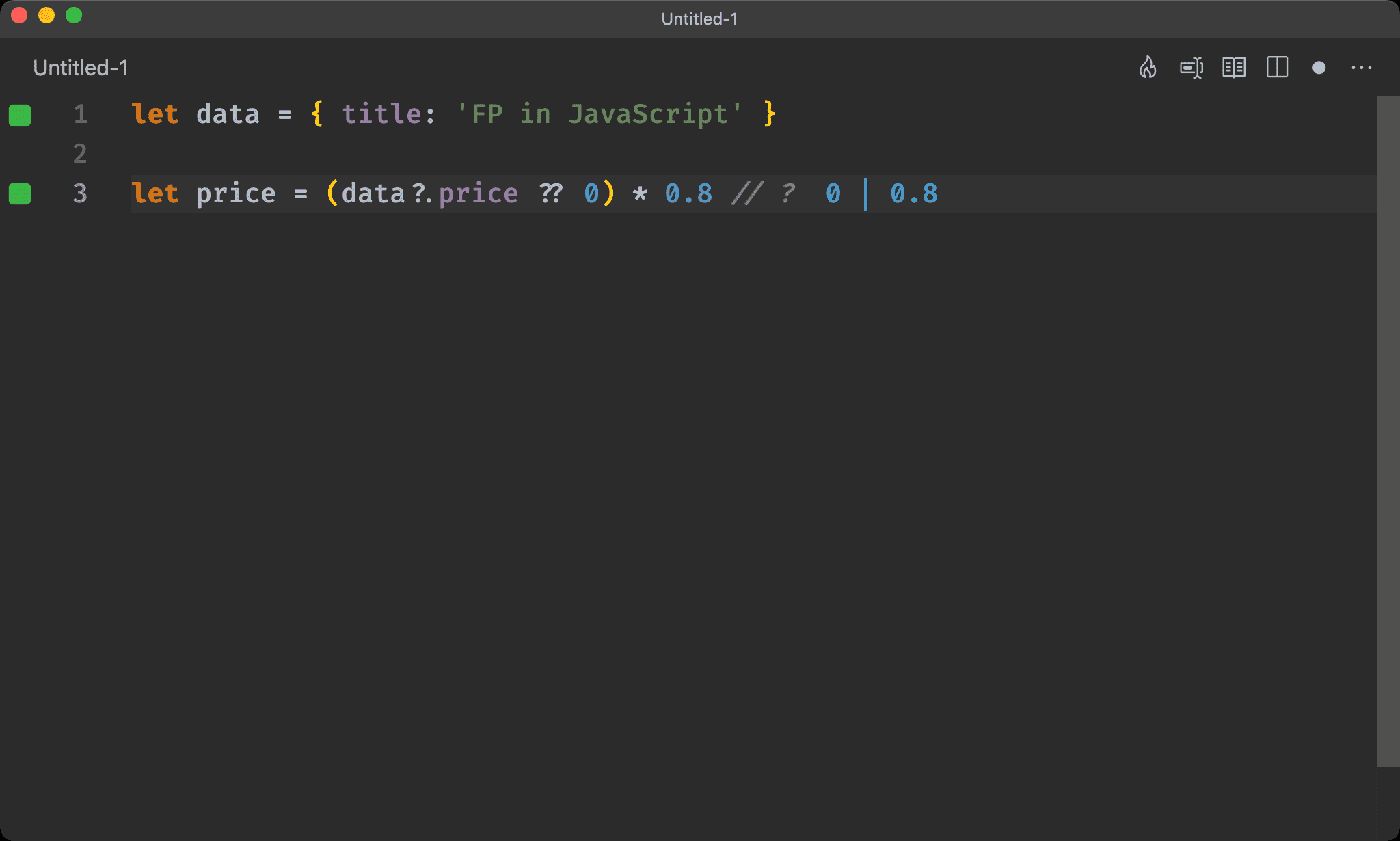
Task: Click the text-cursor rename icon in toolbar
Action: (x=1191, y=68)
